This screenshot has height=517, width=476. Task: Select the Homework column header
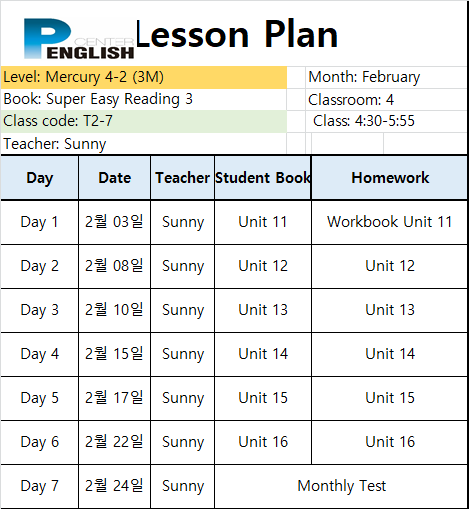390,178
